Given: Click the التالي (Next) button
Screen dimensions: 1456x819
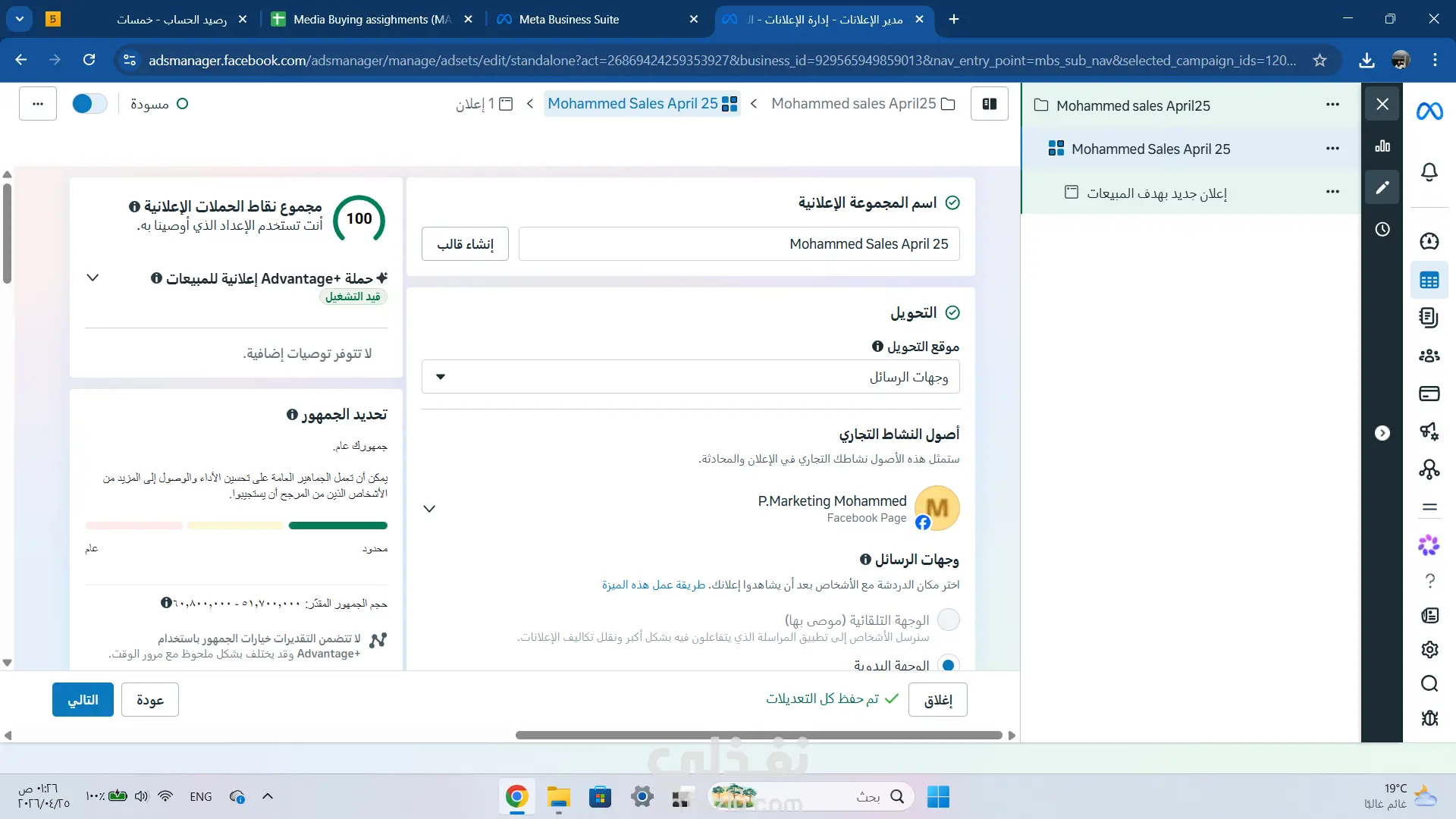Looking at the screenshot, I should click(83, 699).
